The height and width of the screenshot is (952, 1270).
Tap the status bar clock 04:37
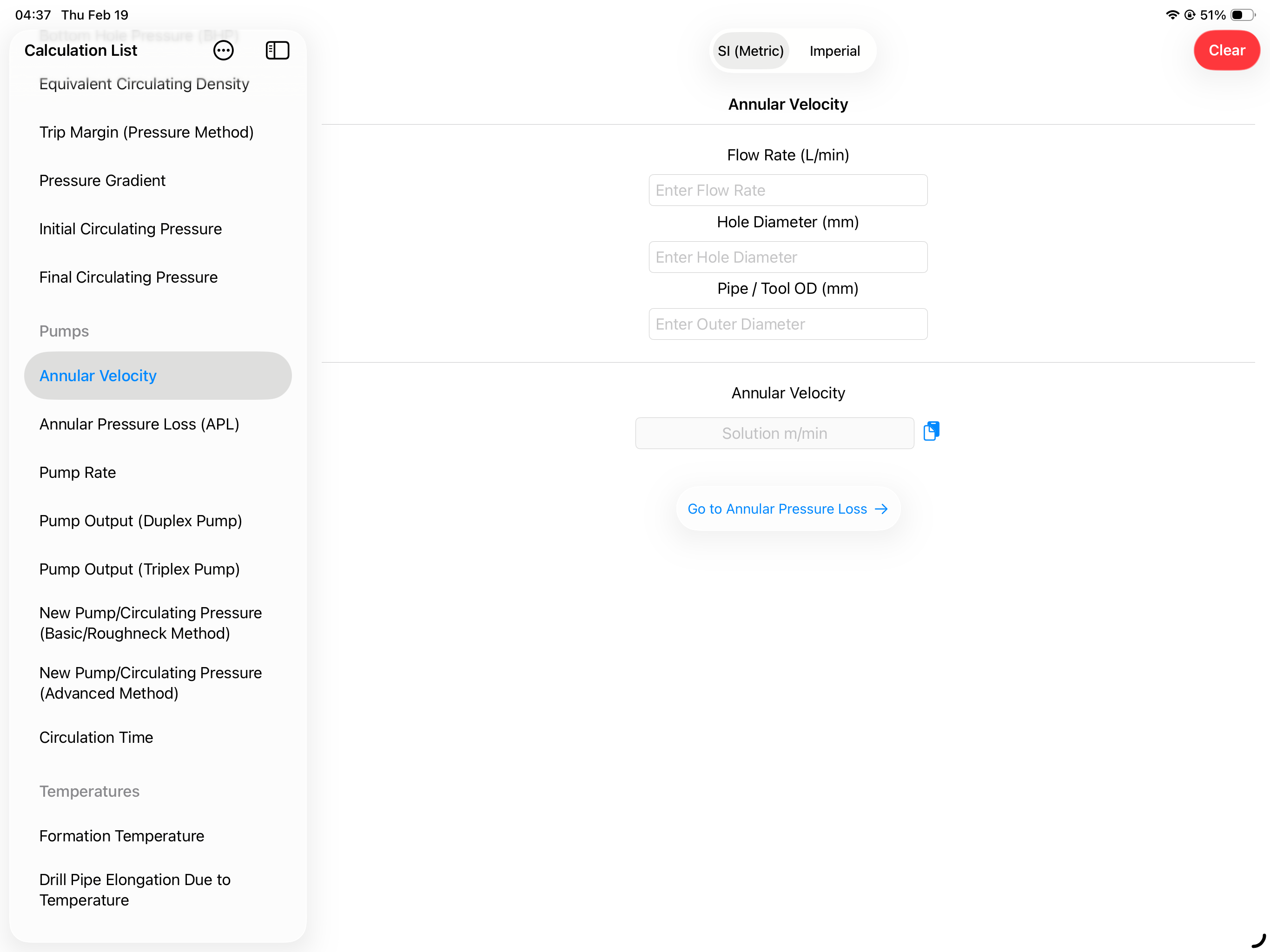[33, 15]
